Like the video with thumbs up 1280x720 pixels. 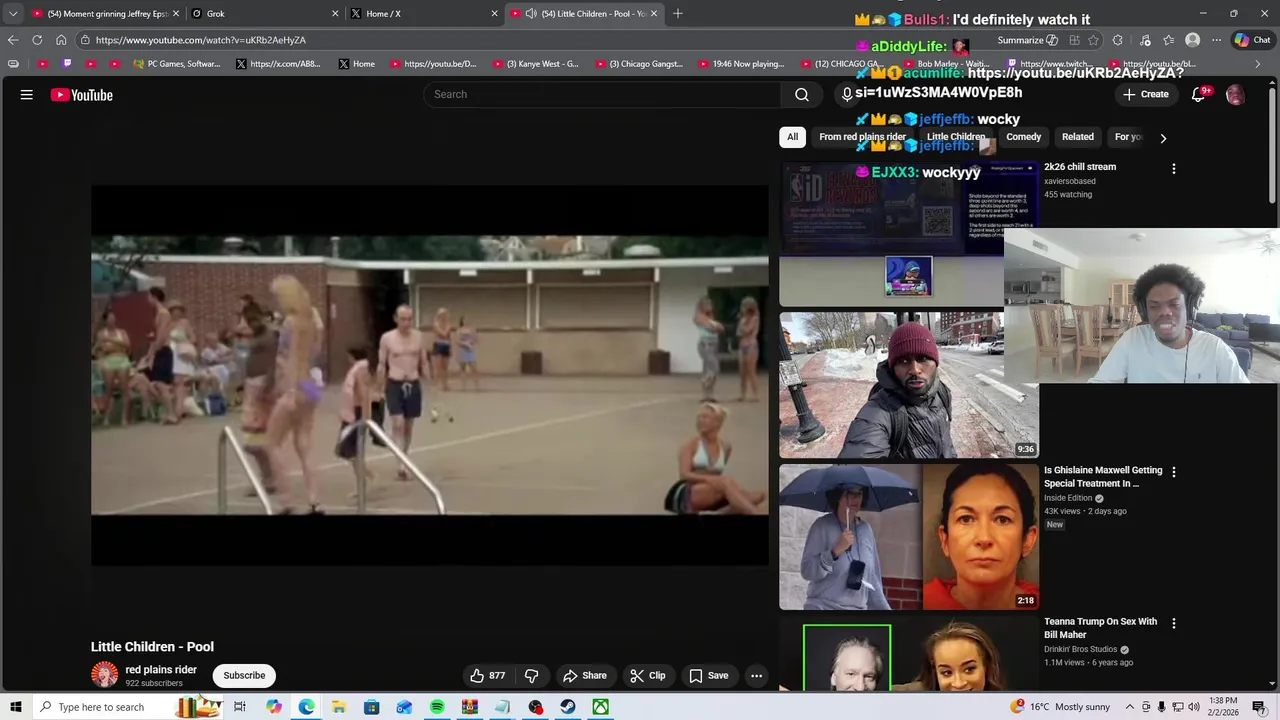tap(487, 676)
